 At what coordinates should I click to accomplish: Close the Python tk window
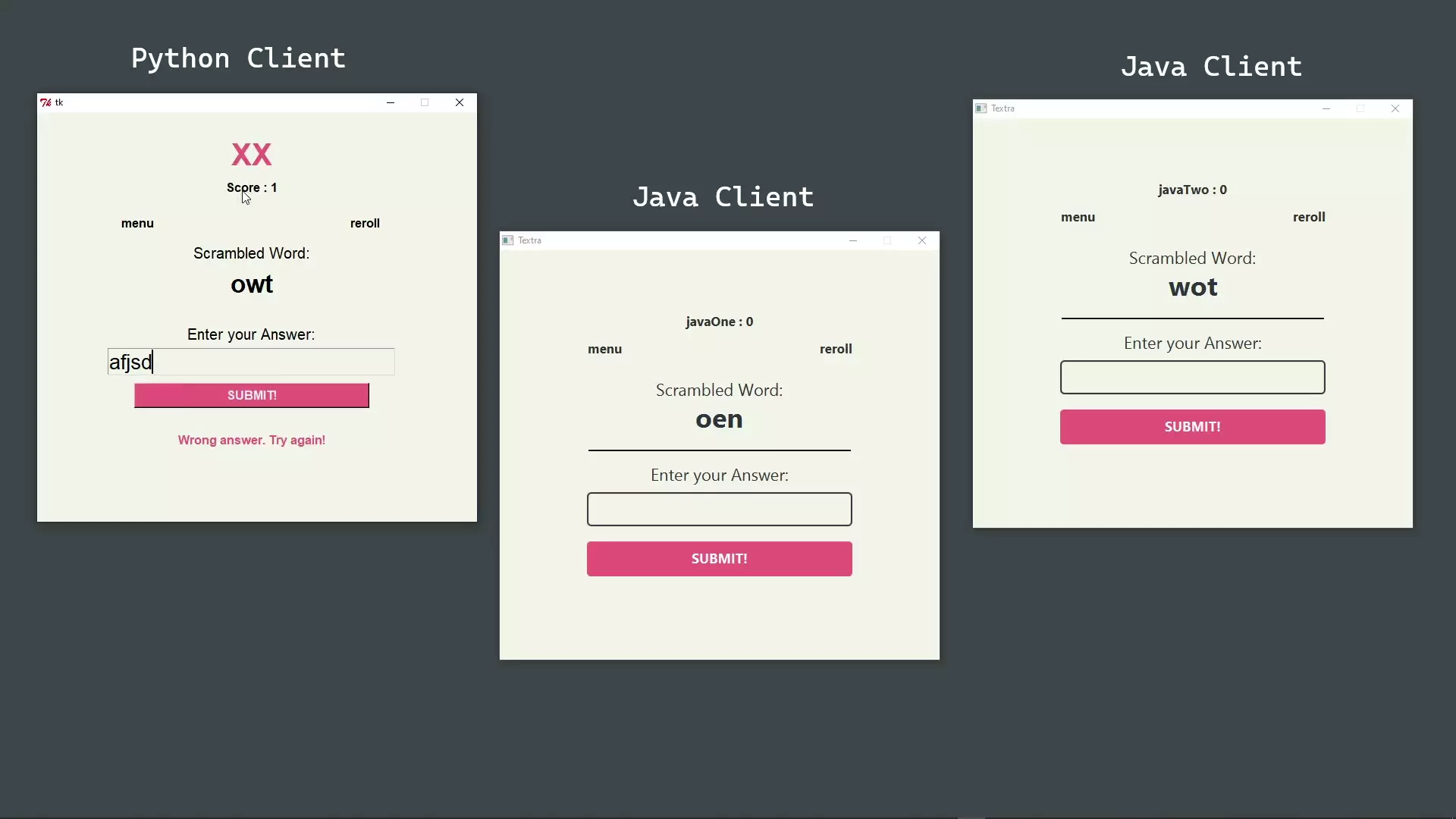click(x=460, y=102)
